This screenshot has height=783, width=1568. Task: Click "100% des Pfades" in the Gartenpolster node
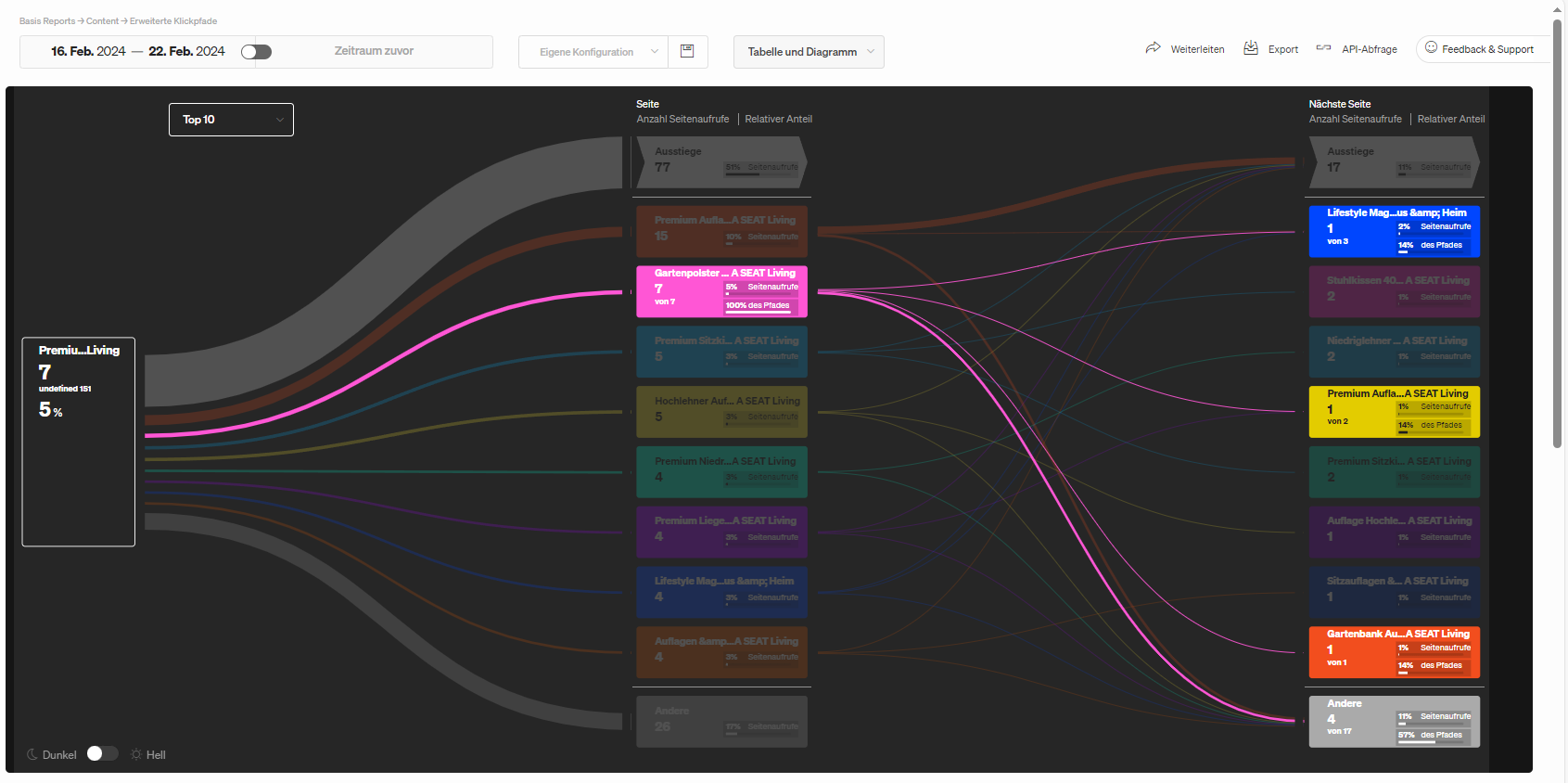[758, 305]
